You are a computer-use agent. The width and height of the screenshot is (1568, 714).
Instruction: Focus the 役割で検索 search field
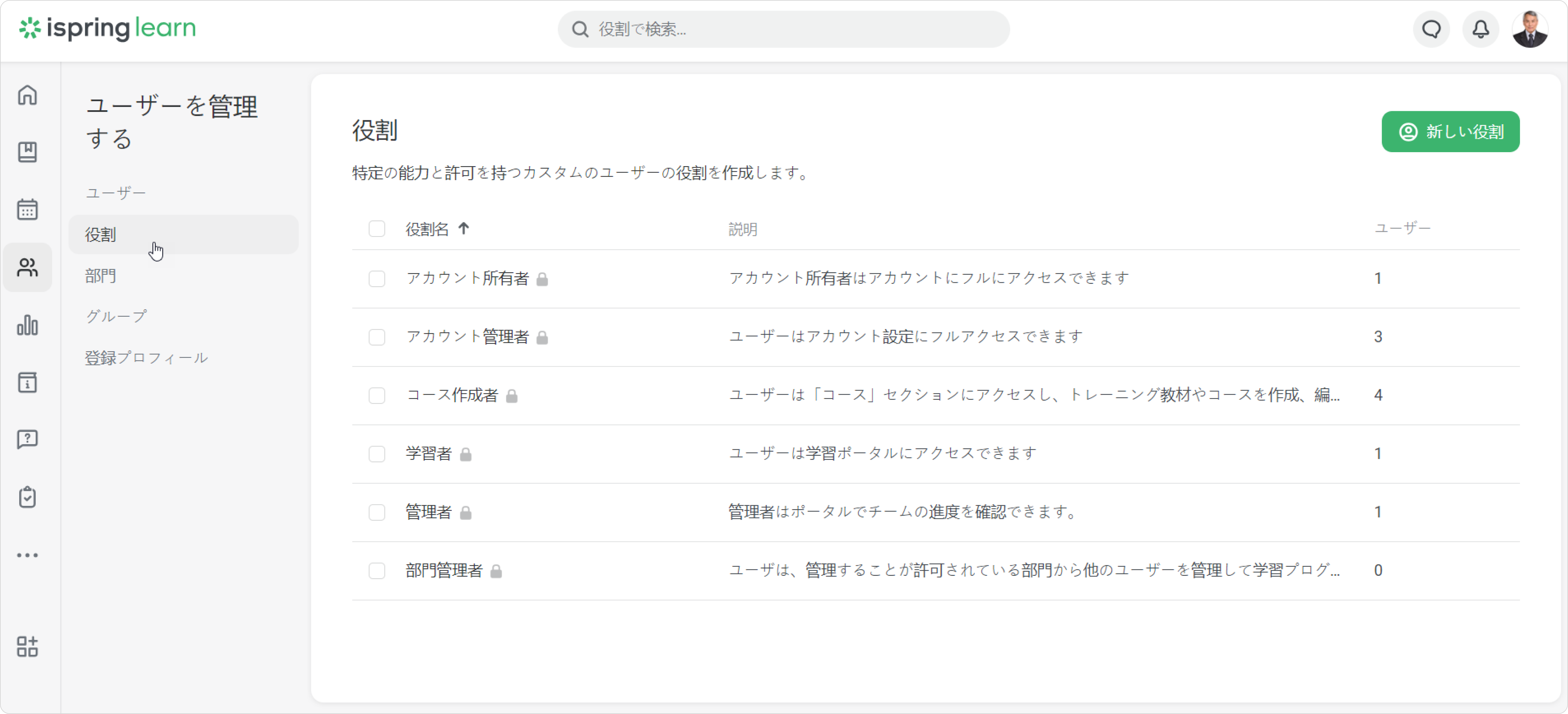pyautogui.click(x=783, y=29)
